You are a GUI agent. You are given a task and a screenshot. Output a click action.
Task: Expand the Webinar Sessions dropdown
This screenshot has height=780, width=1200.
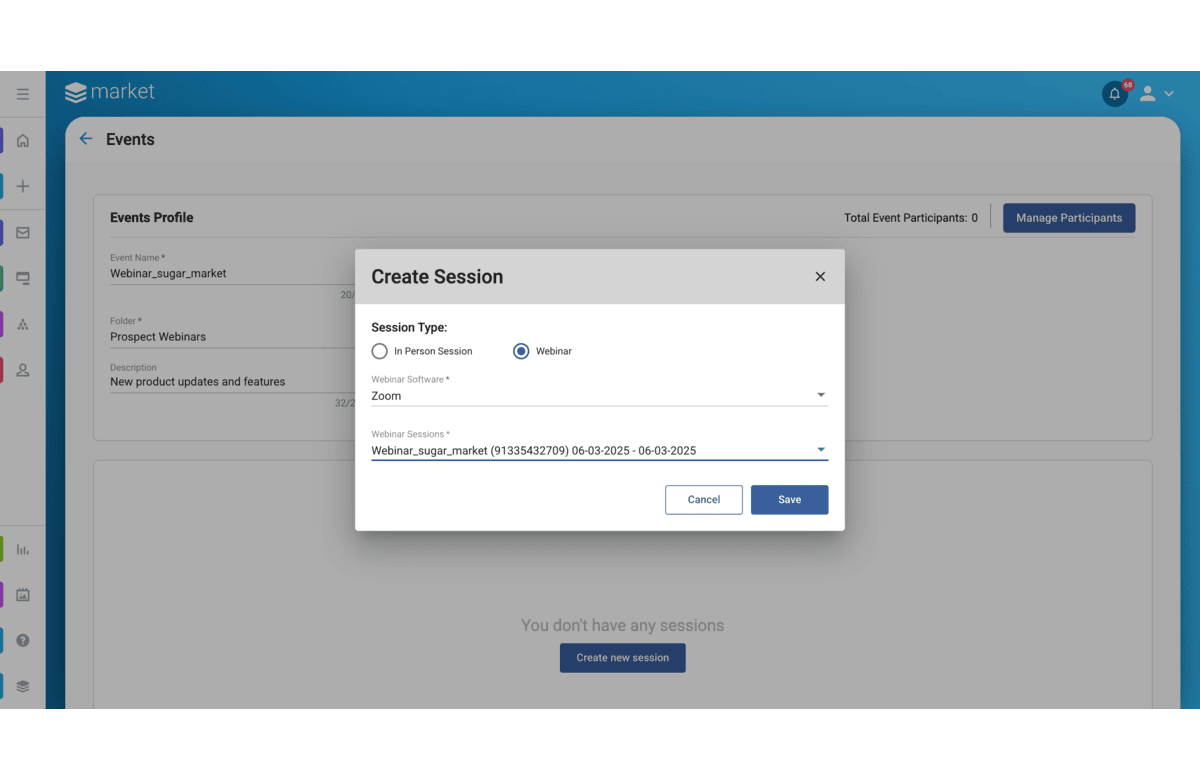click(821, 450)
